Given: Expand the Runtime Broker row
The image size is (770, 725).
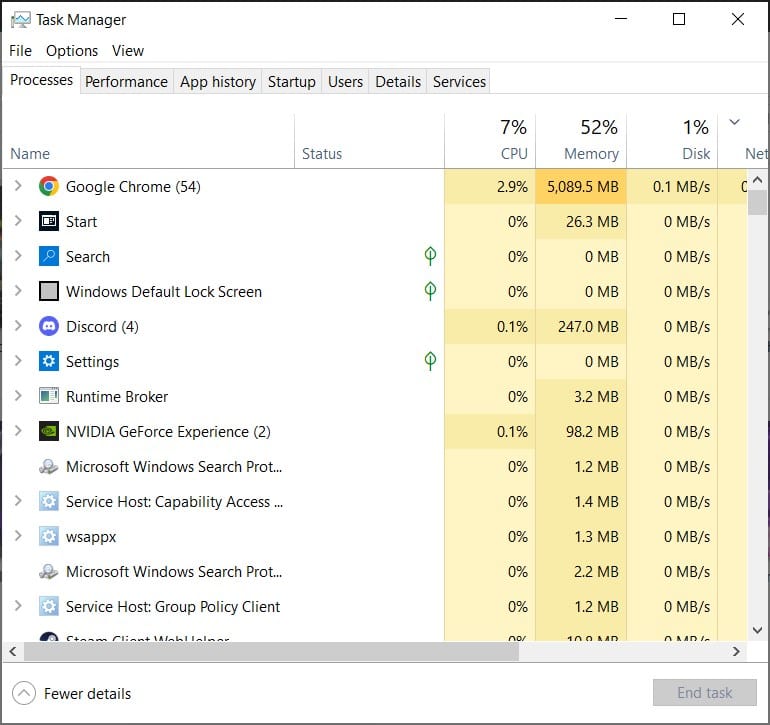Looking at the screenshot, I should coord(18,396).
